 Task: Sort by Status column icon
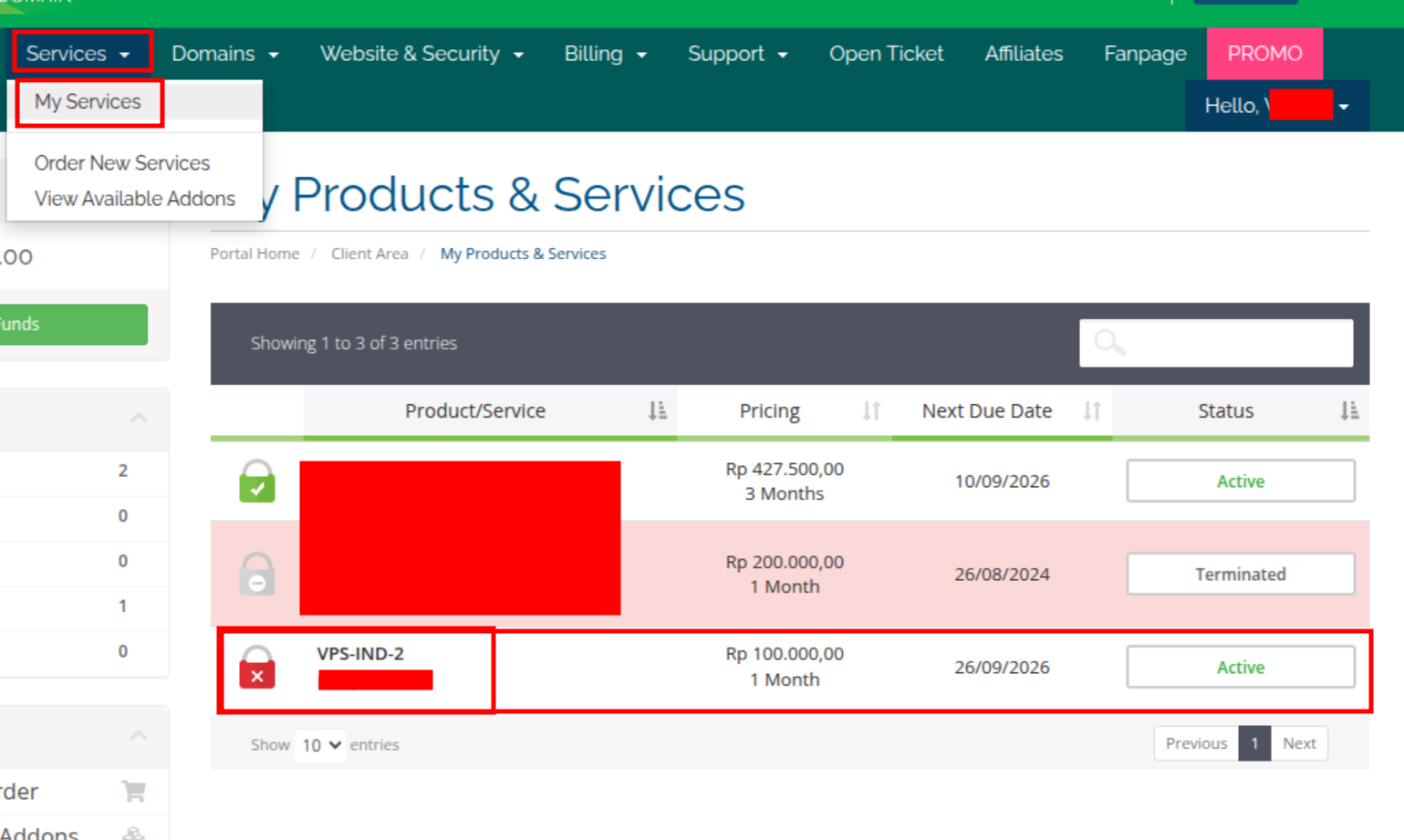(x=1349, y=411)
